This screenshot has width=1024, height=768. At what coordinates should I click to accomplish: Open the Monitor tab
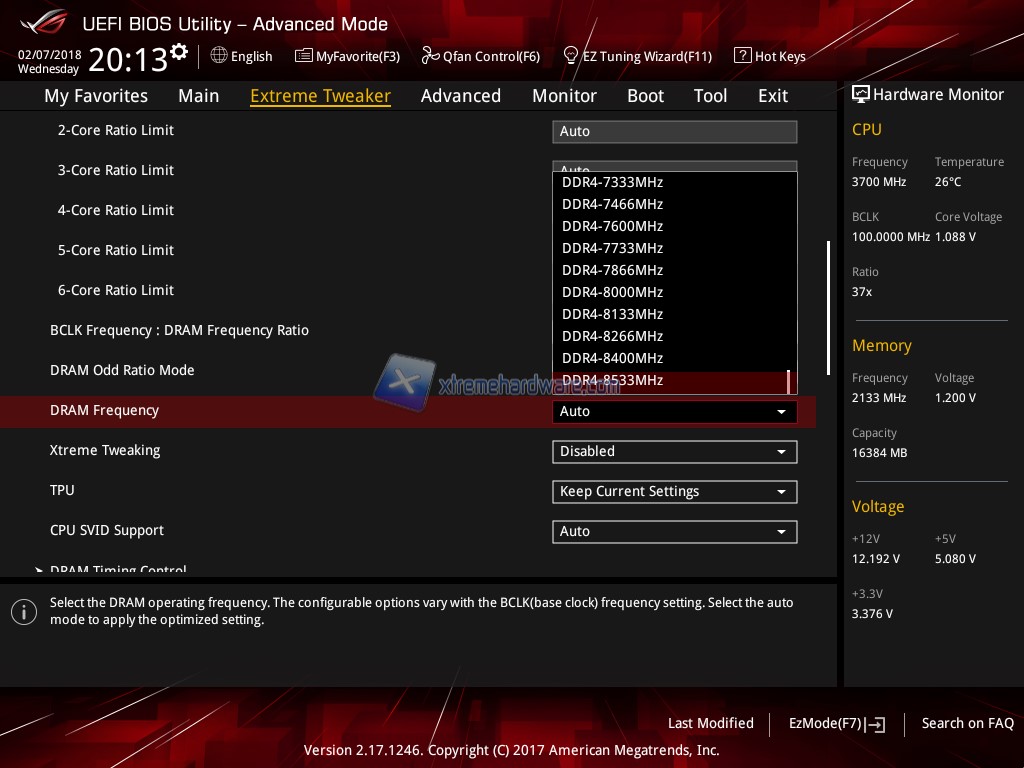(x=564, y=96)
